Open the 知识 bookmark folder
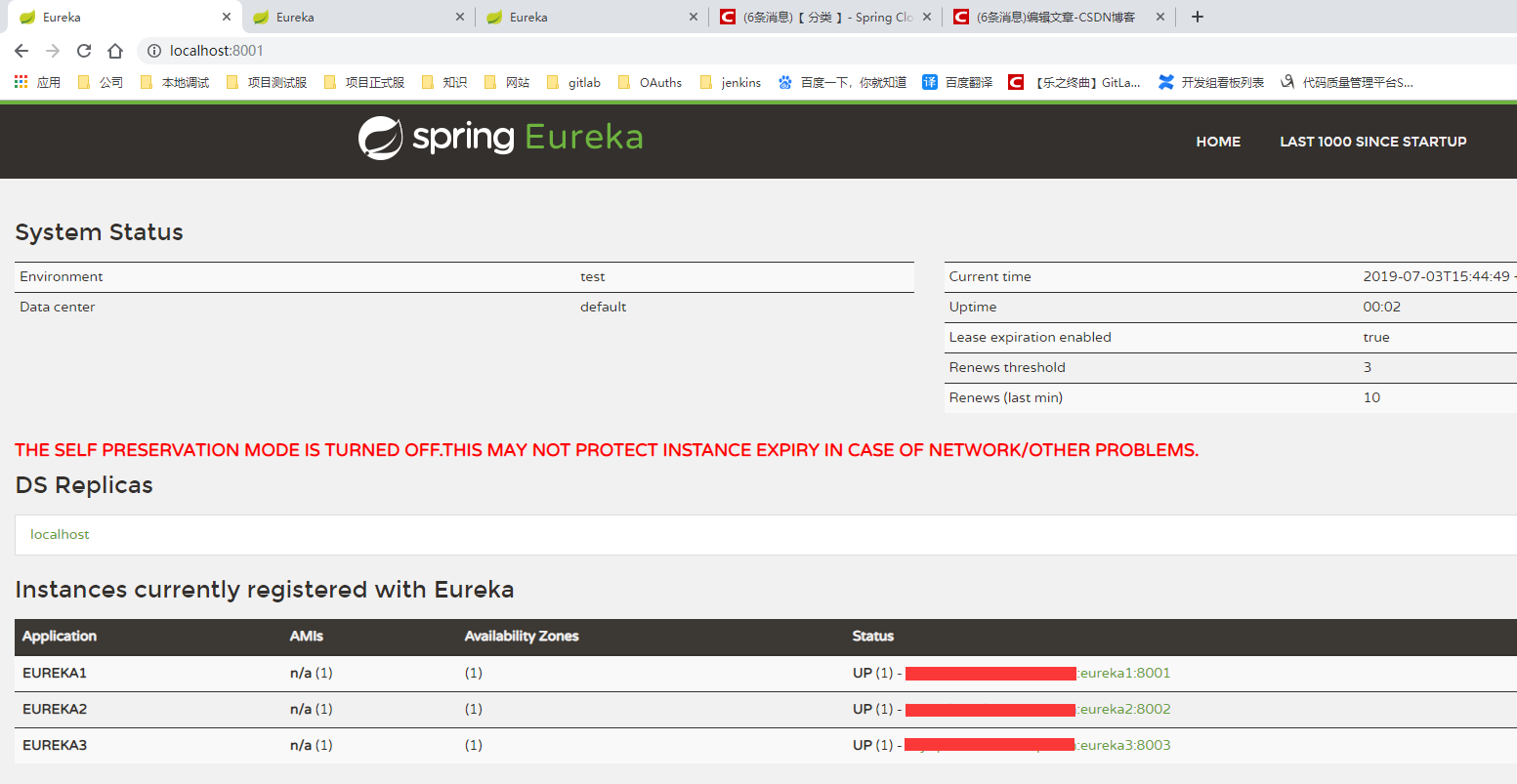This screenshot has height=784, width=1517. pos(443,82)
